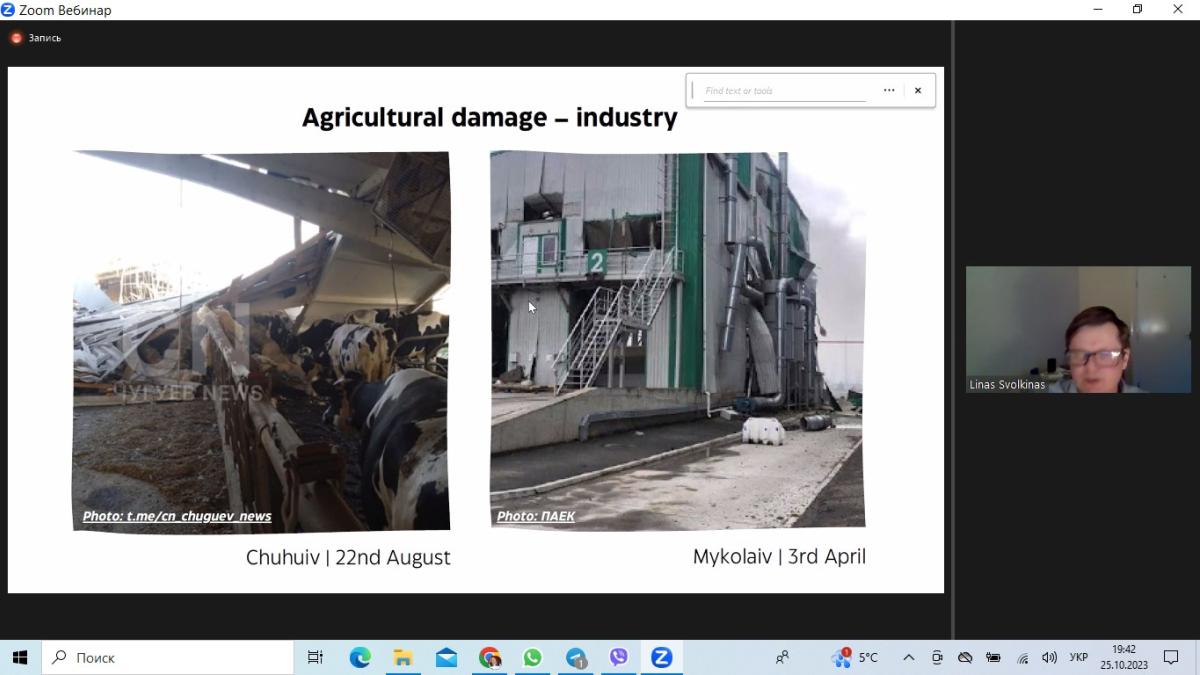The height and width of the screenshot is (675, 1200).
Task: Switch the УКР input language indicator
Action: tap(1079, 657)
